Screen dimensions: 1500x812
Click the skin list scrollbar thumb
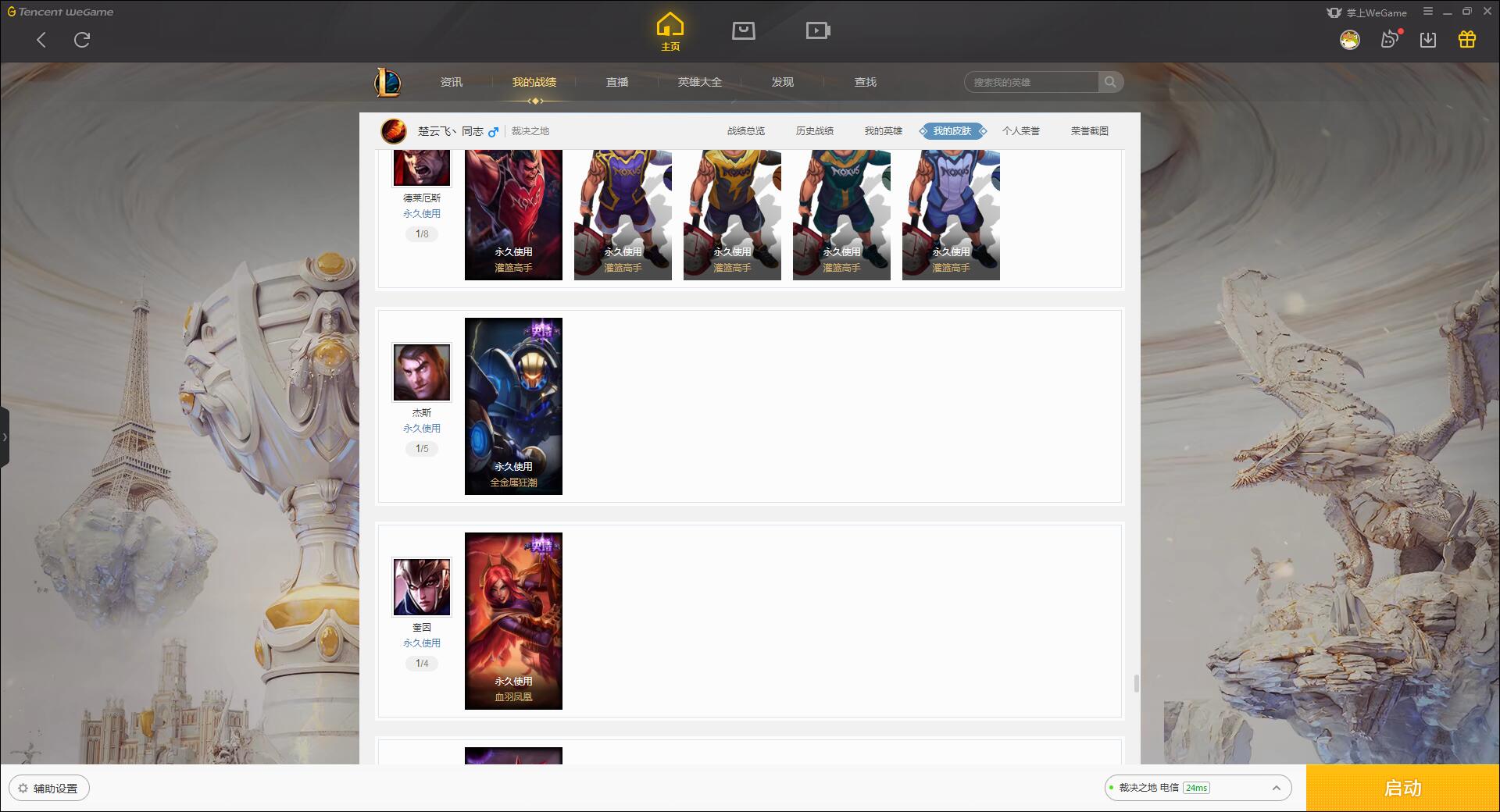tap(1136, 683)
